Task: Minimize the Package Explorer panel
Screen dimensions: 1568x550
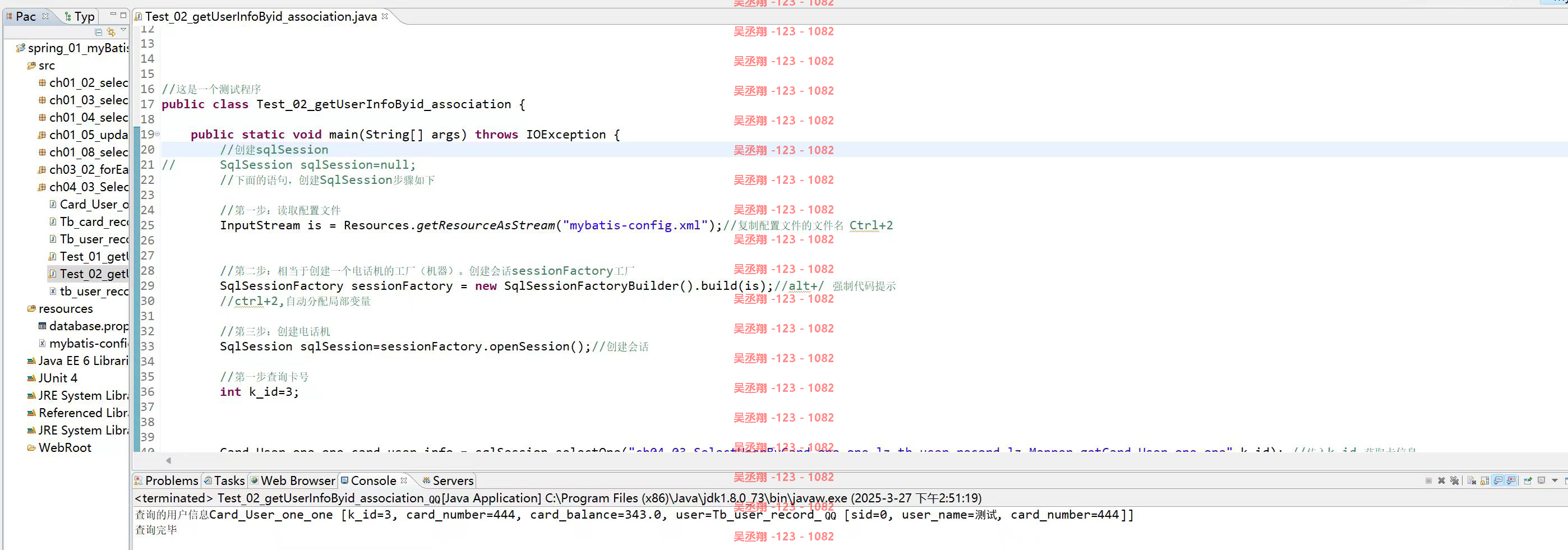Action: click(x=113, y=15)
